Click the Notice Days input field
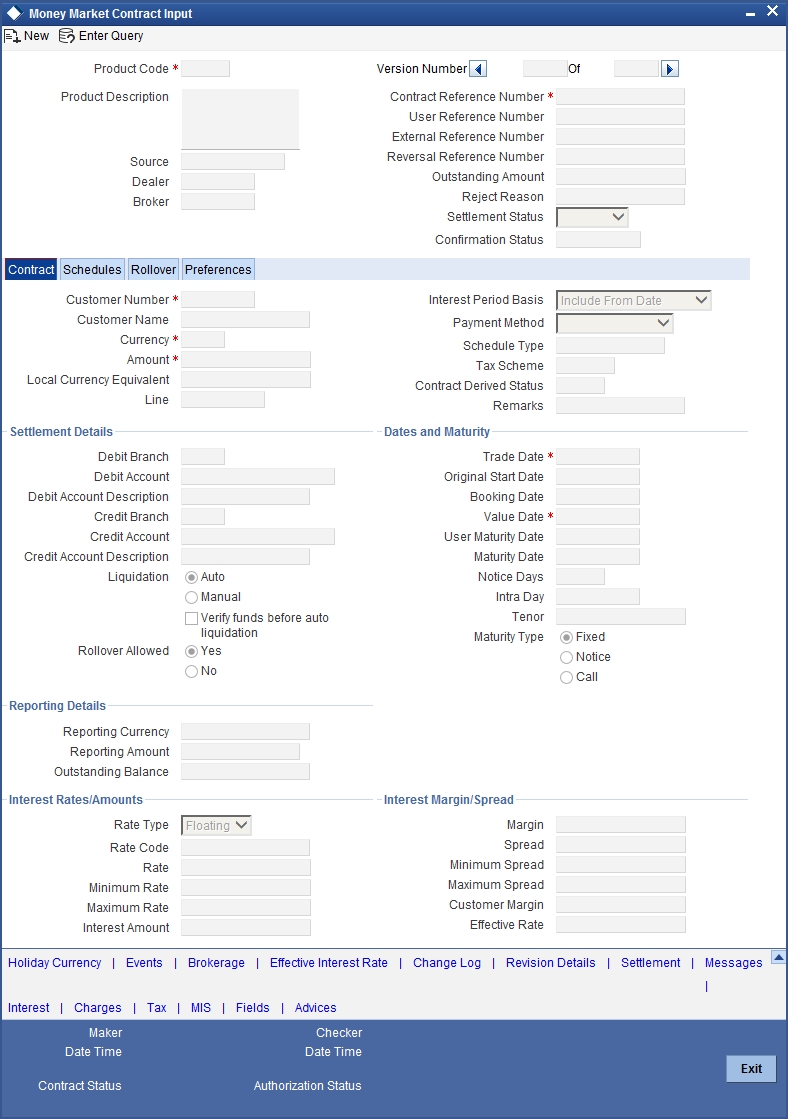 coord(580,577)
